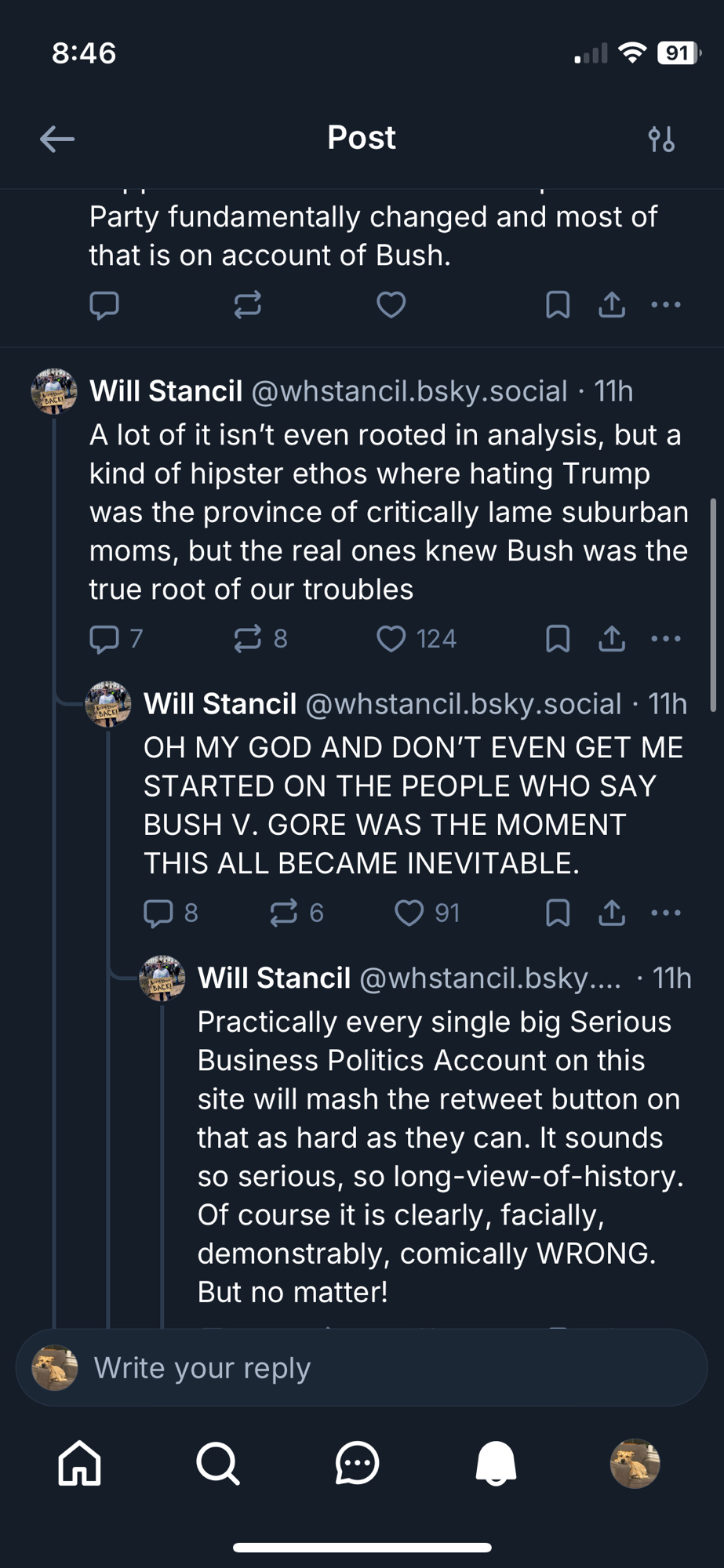Screen dimensions: 724x1568
Task: Repost the post with 8 reposts
Action: (248, 639)
